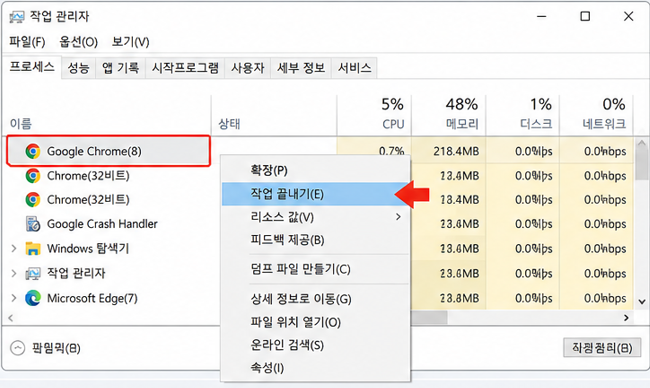Screen dimensions: 650x388
Task: Switch to the 사용자 tab
Action: click(x=247, y=68)
